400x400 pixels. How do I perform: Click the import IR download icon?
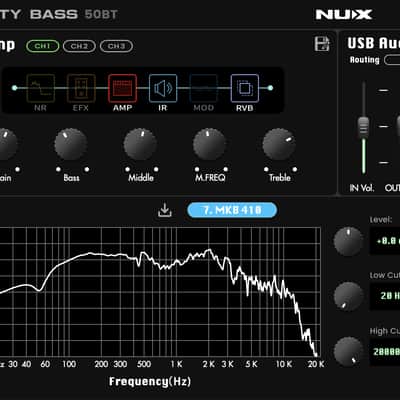[165, 210]
